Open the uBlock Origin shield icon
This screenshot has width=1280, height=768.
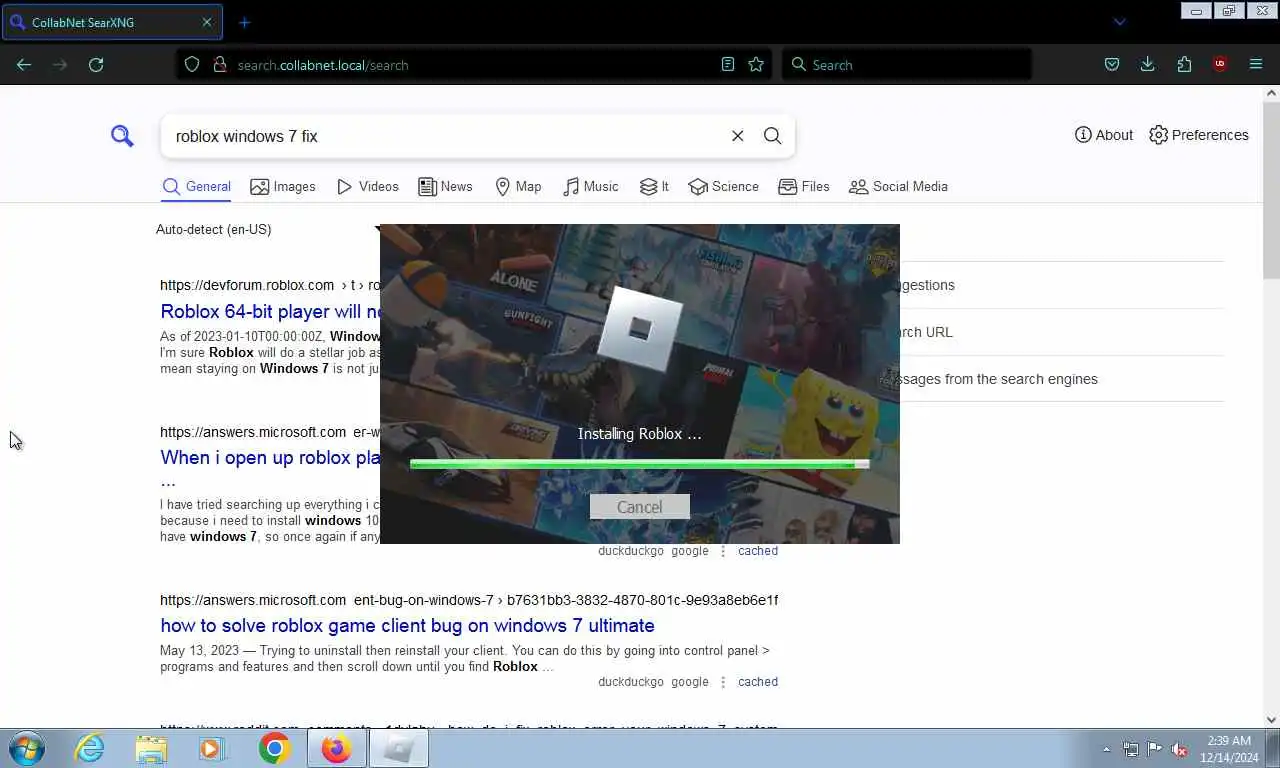1220,64
